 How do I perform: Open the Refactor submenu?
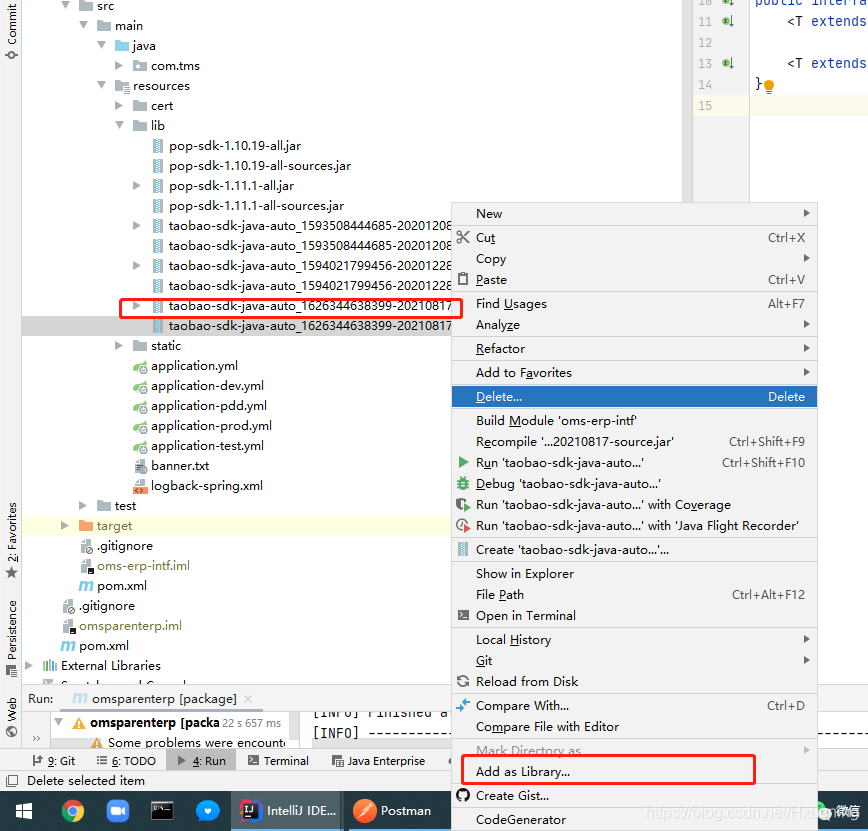634,348
